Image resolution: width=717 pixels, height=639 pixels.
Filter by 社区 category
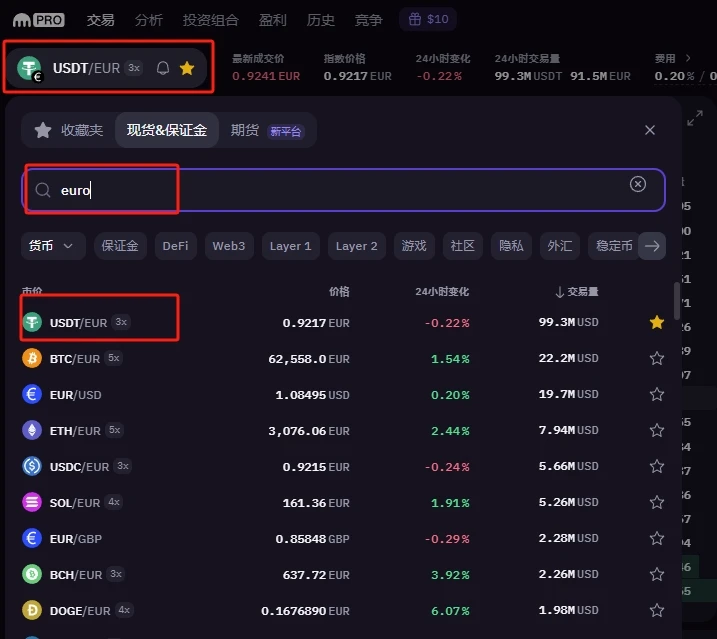coord(463,246)
